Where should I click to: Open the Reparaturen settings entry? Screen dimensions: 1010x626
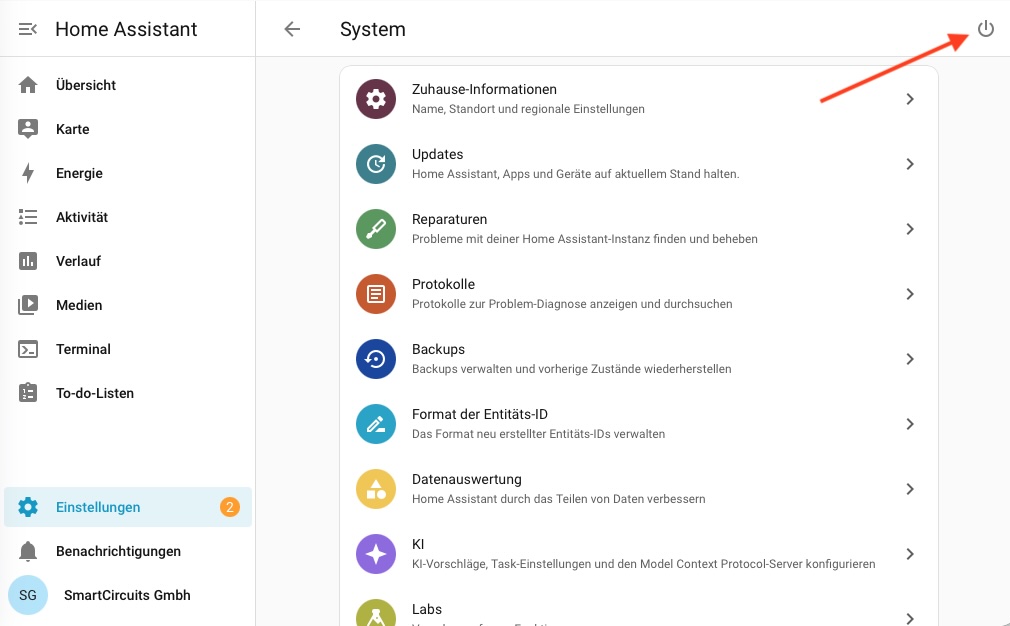click(x=638, y=229)
